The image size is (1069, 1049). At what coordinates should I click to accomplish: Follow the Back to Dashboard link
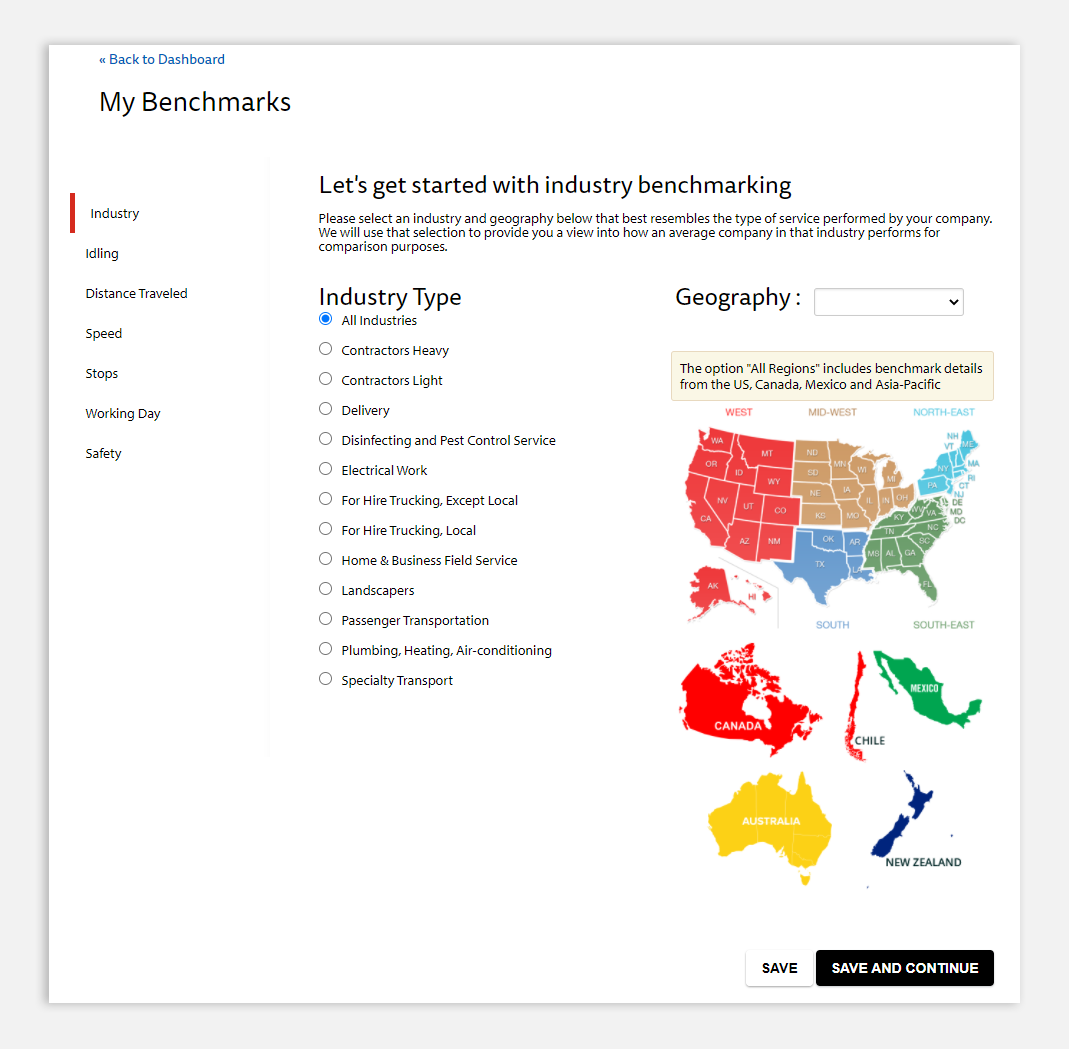[x=162, y=59]
